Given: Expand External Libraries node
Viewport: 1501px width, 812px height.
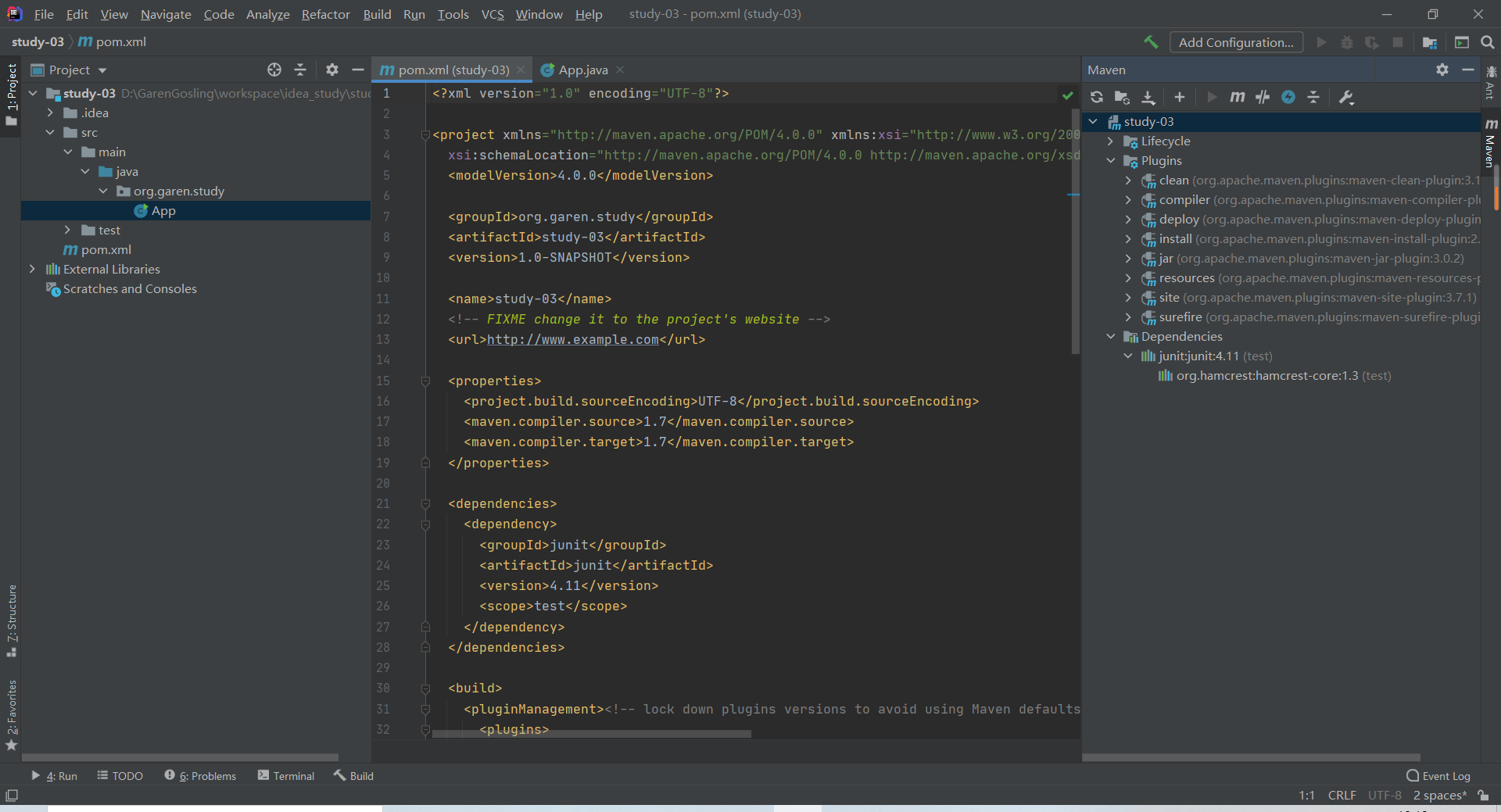Looking at the screenshot, I should (32, 269).
